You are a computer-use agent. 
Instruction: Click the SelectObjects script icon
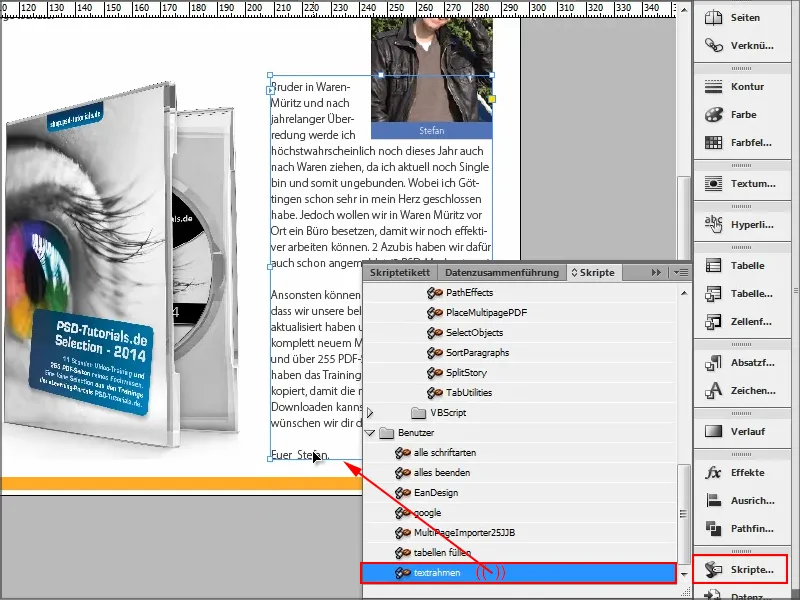[x=435, y=333]
